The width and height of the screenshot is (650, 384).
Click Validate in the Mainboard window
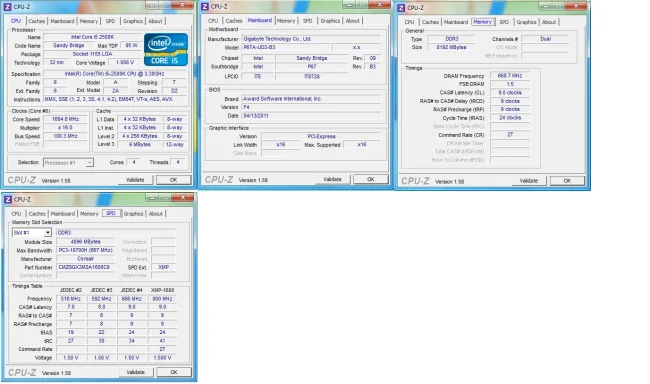[332, 180]
